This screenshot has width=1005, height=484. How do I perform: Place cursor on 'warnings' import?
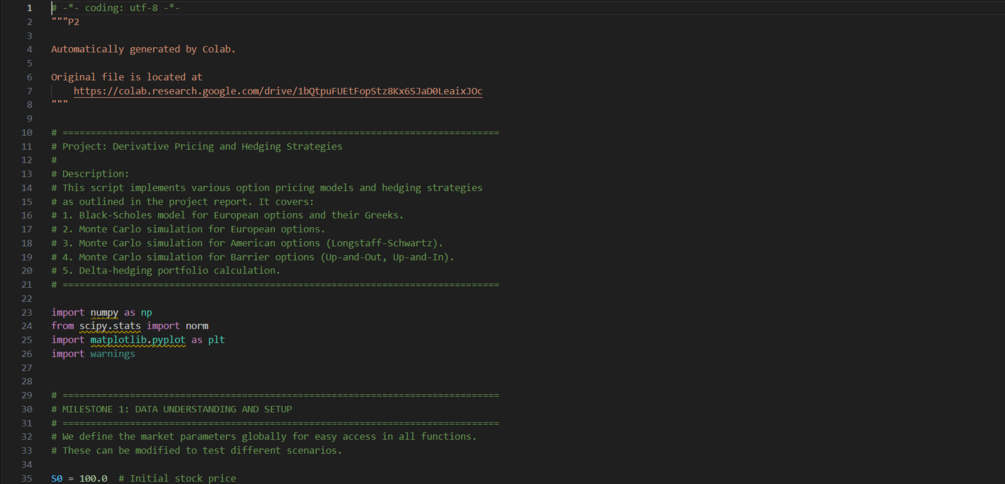pos(112,354)
